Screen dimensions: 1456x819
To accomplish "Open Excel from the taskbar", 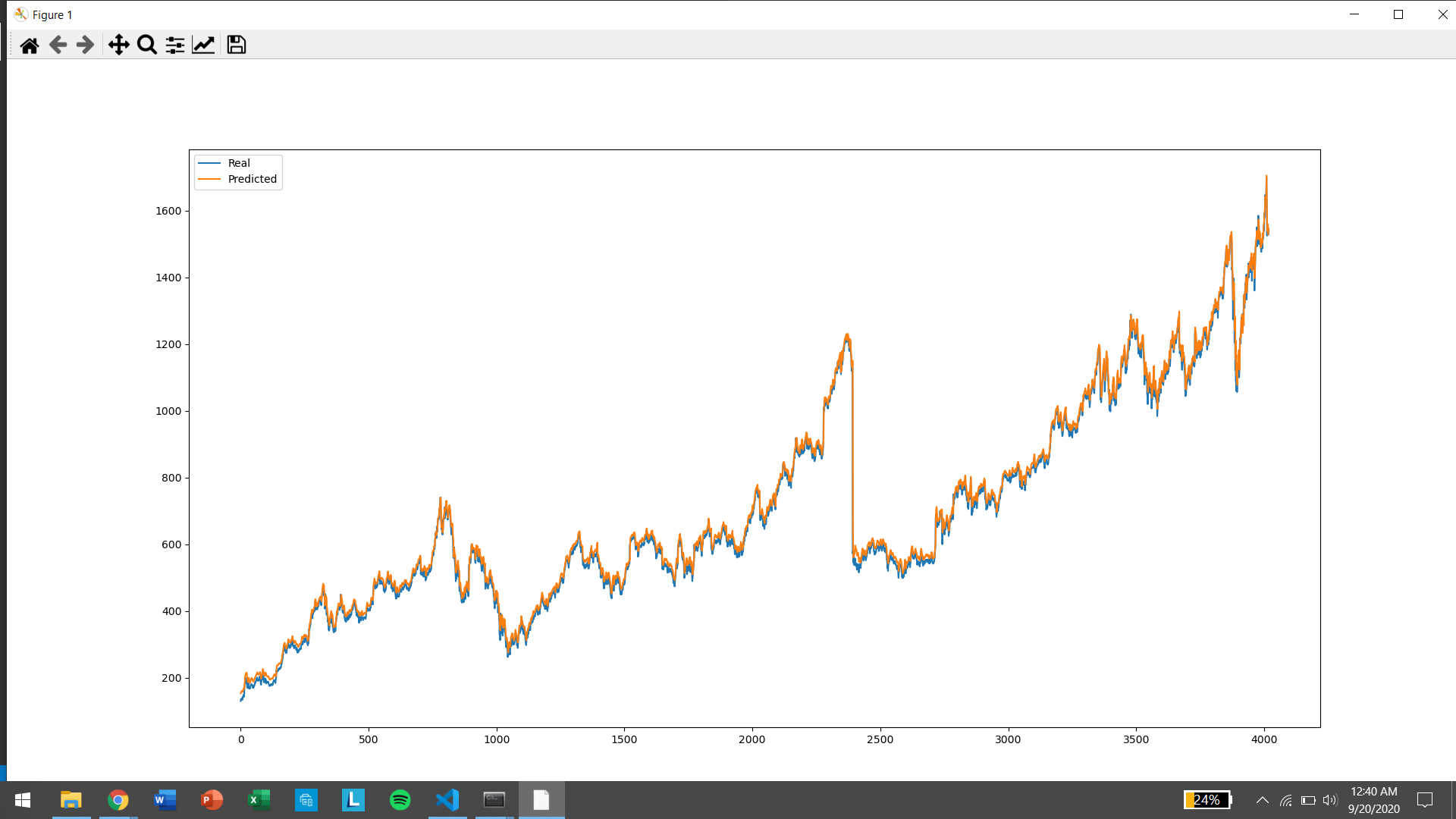I will point(259,800).
